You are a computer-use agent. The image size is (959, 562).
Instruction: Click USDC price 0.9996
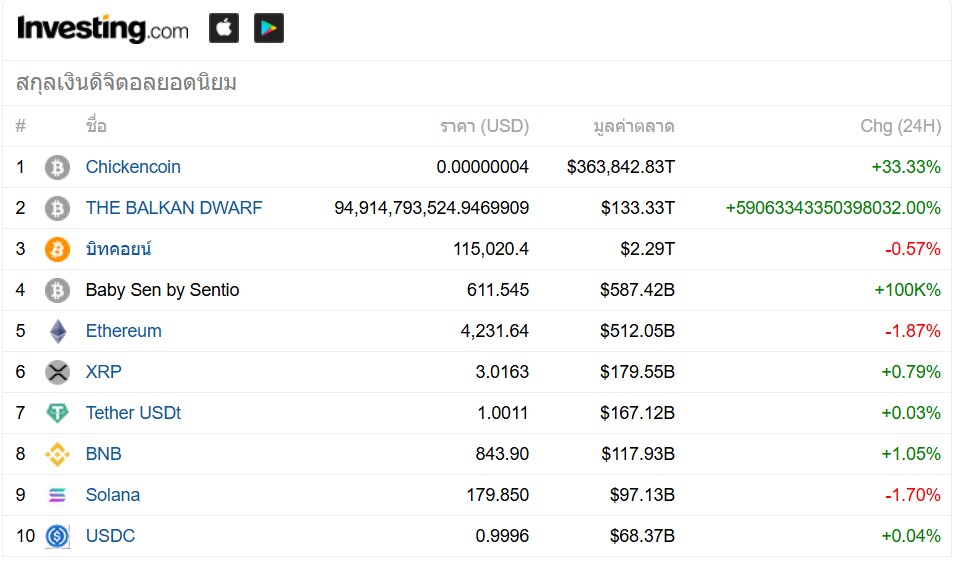[x=502, y=536]
